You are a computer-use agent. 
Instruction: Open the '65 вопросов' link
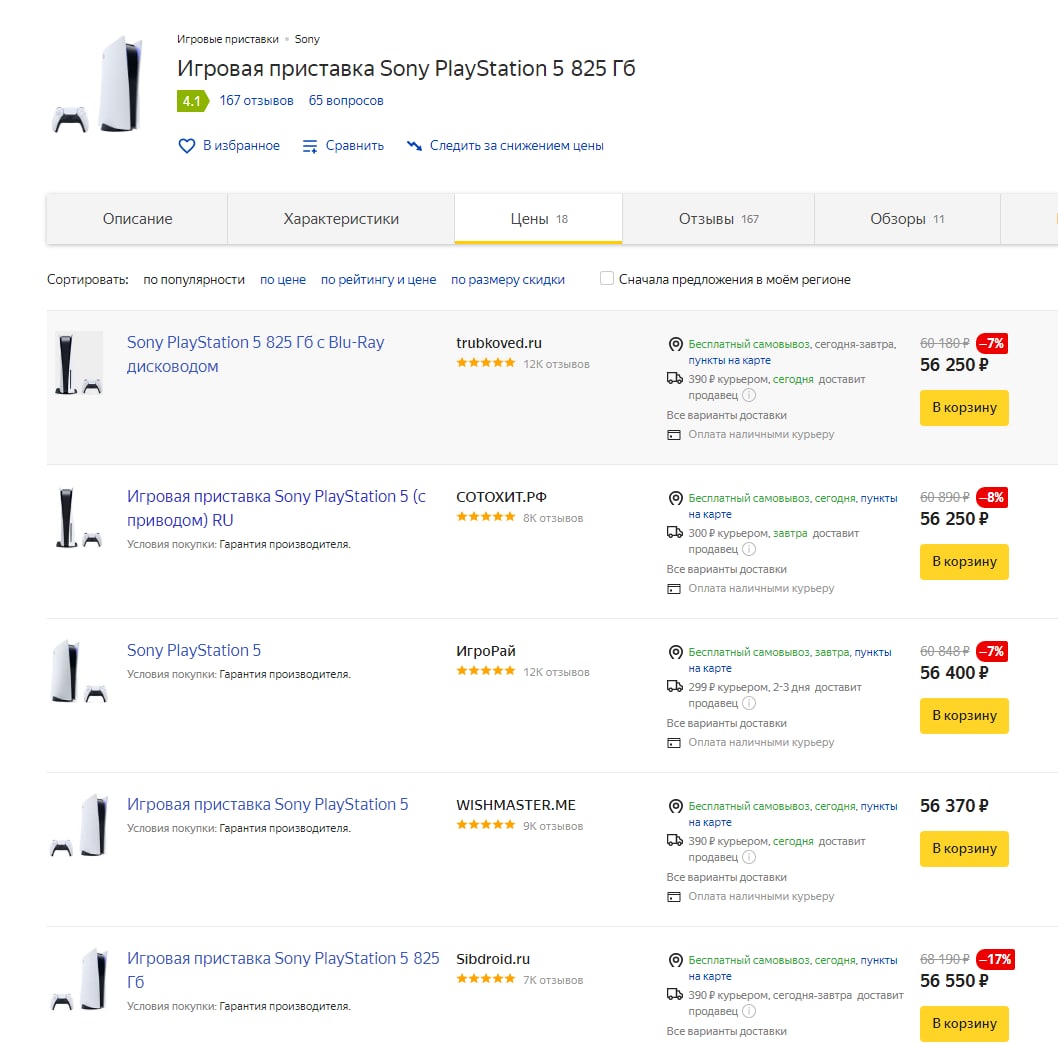[x=346, y=101]
